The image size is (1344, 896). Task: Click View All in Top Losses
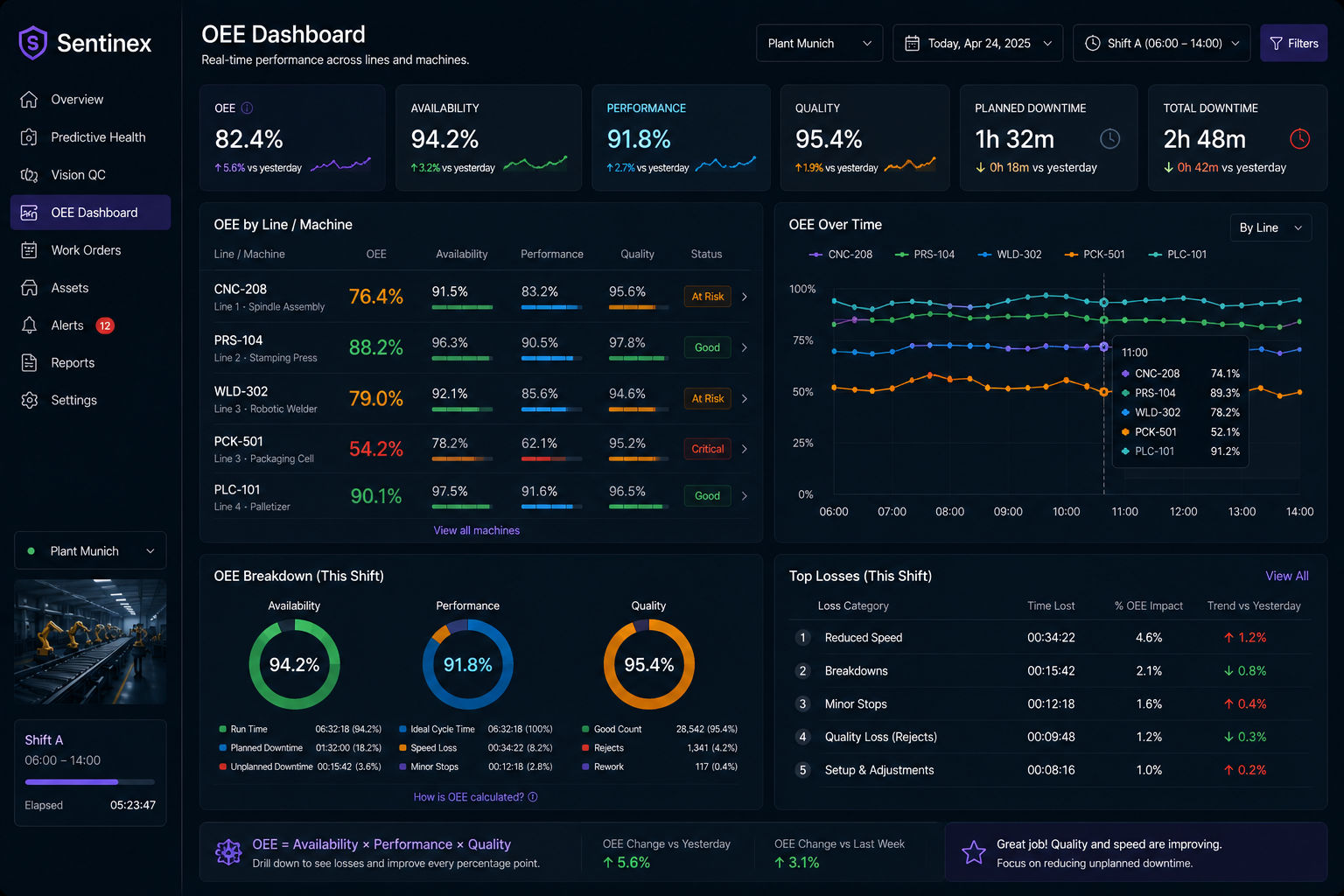pyautogui.click(x=1287, y=576)
